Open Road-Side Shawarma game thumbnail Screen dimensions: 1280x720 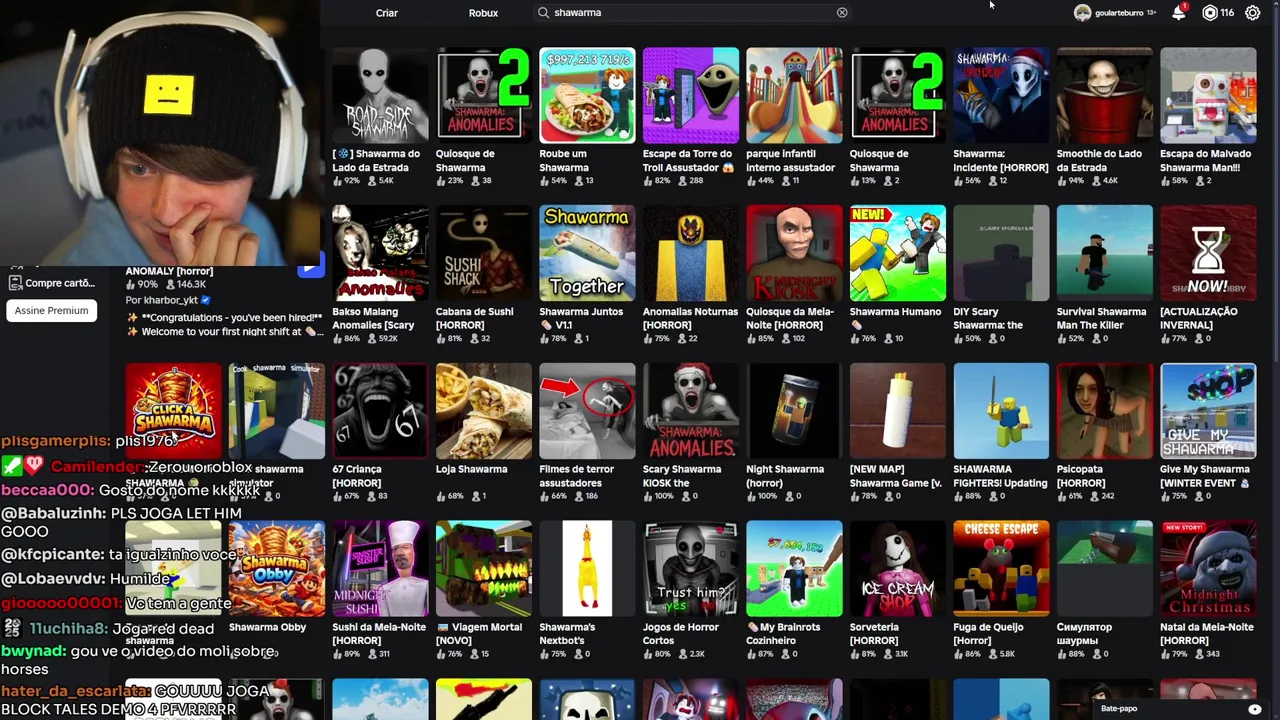(380, 95)
